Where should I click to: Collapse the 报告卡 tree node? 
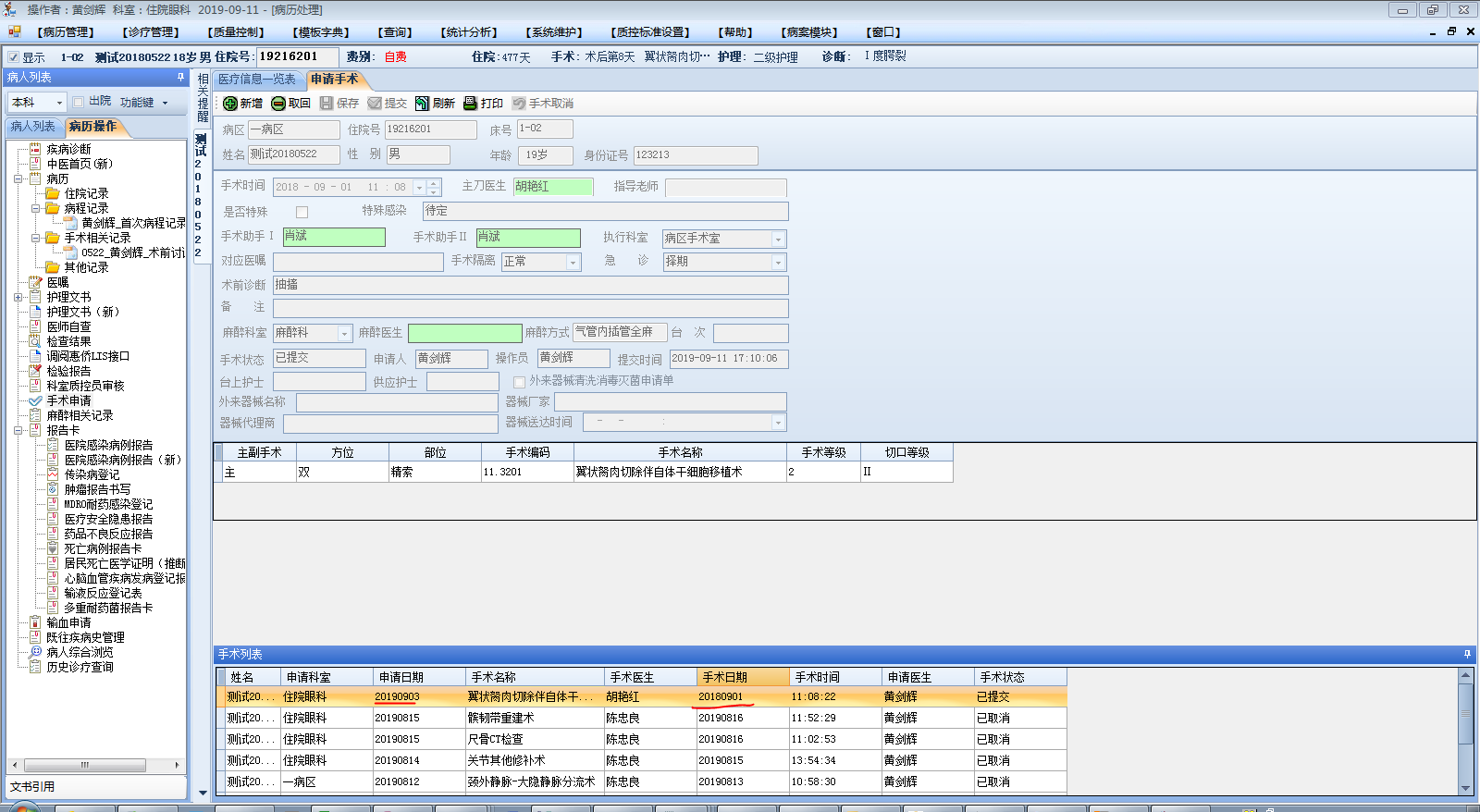[18, 430]
